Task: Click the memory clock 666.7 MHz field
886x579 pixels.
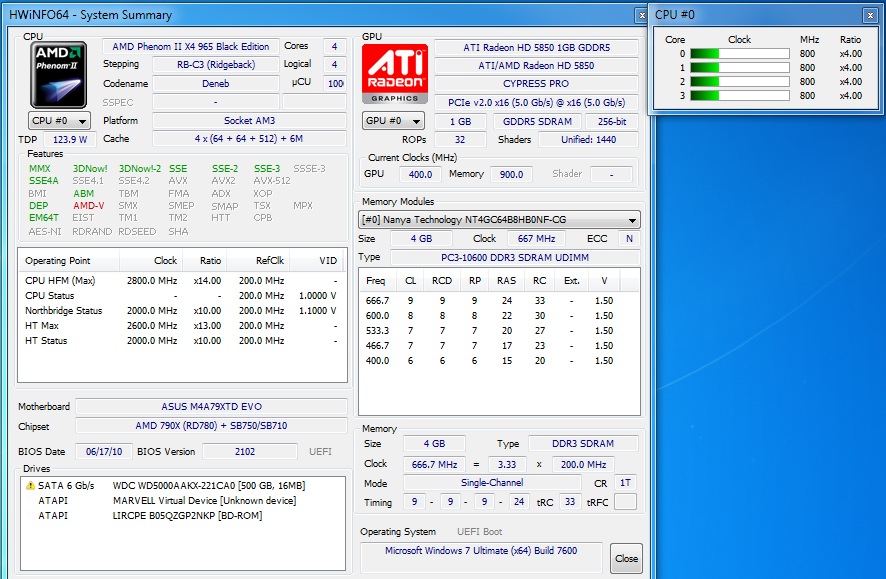Action: point(435,464)
